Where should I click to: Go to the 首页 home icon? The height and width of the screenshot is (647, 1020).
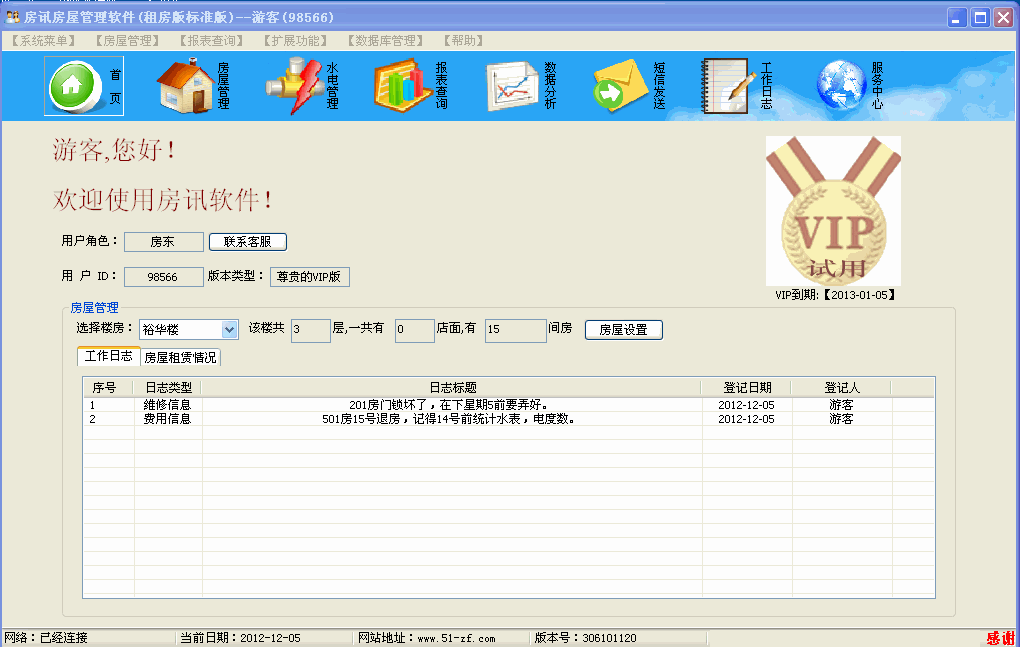pyautogui.click(x=84, y=86)
